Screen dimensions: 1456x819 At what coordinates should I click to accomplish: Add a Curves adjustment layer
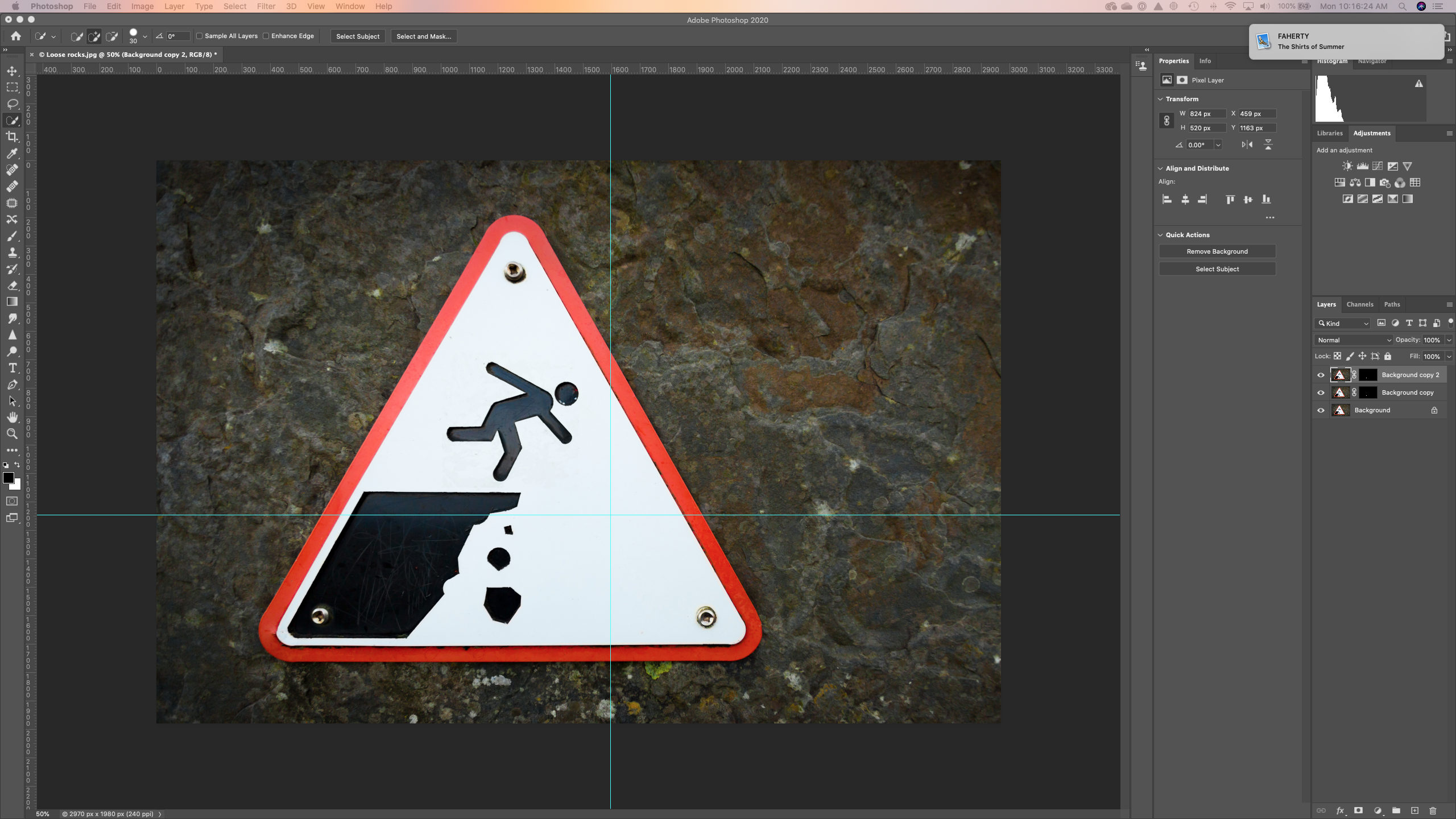[x=1378, y=166]
